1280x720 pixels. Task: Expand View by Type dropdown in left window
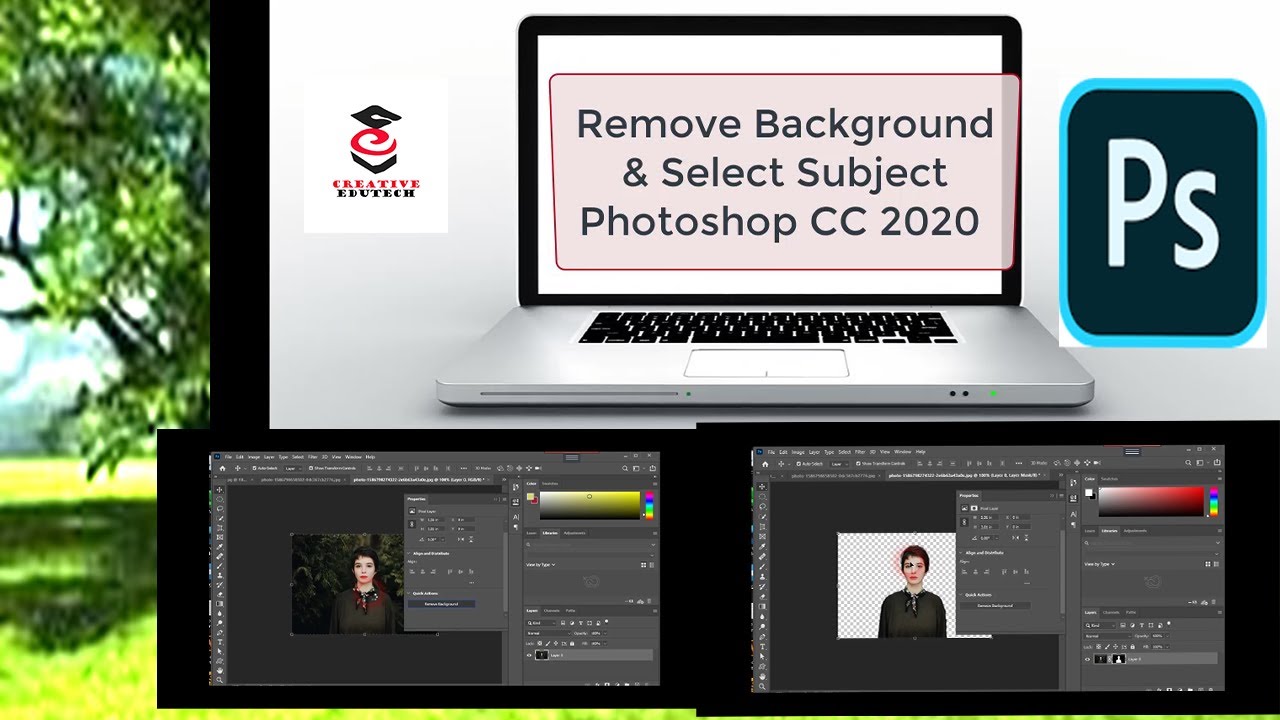click(540, 565)
